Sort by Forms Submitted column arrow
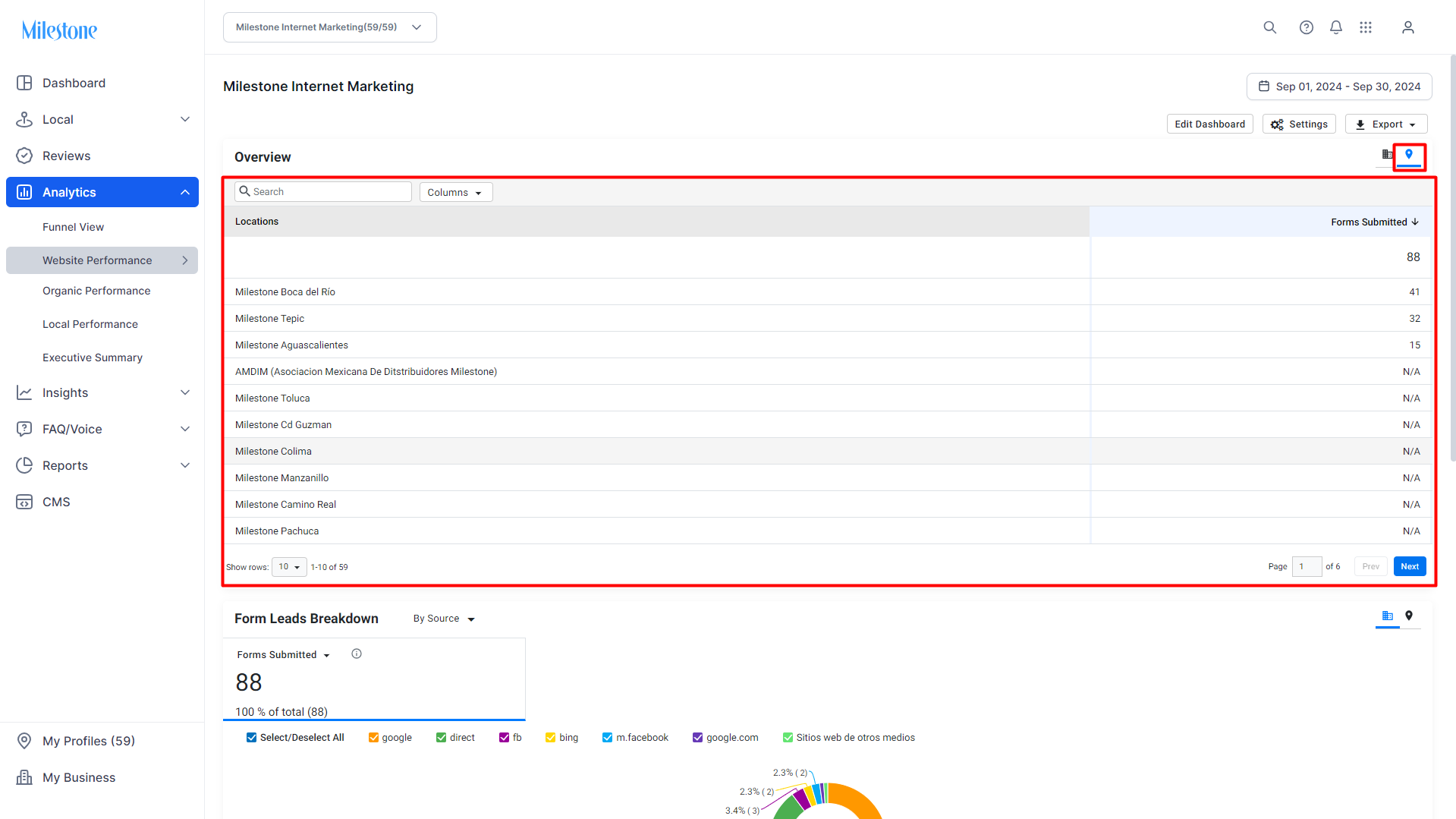Viewport: 1456px width, 819px height. pyautogui.click(x=1415, y=222)
